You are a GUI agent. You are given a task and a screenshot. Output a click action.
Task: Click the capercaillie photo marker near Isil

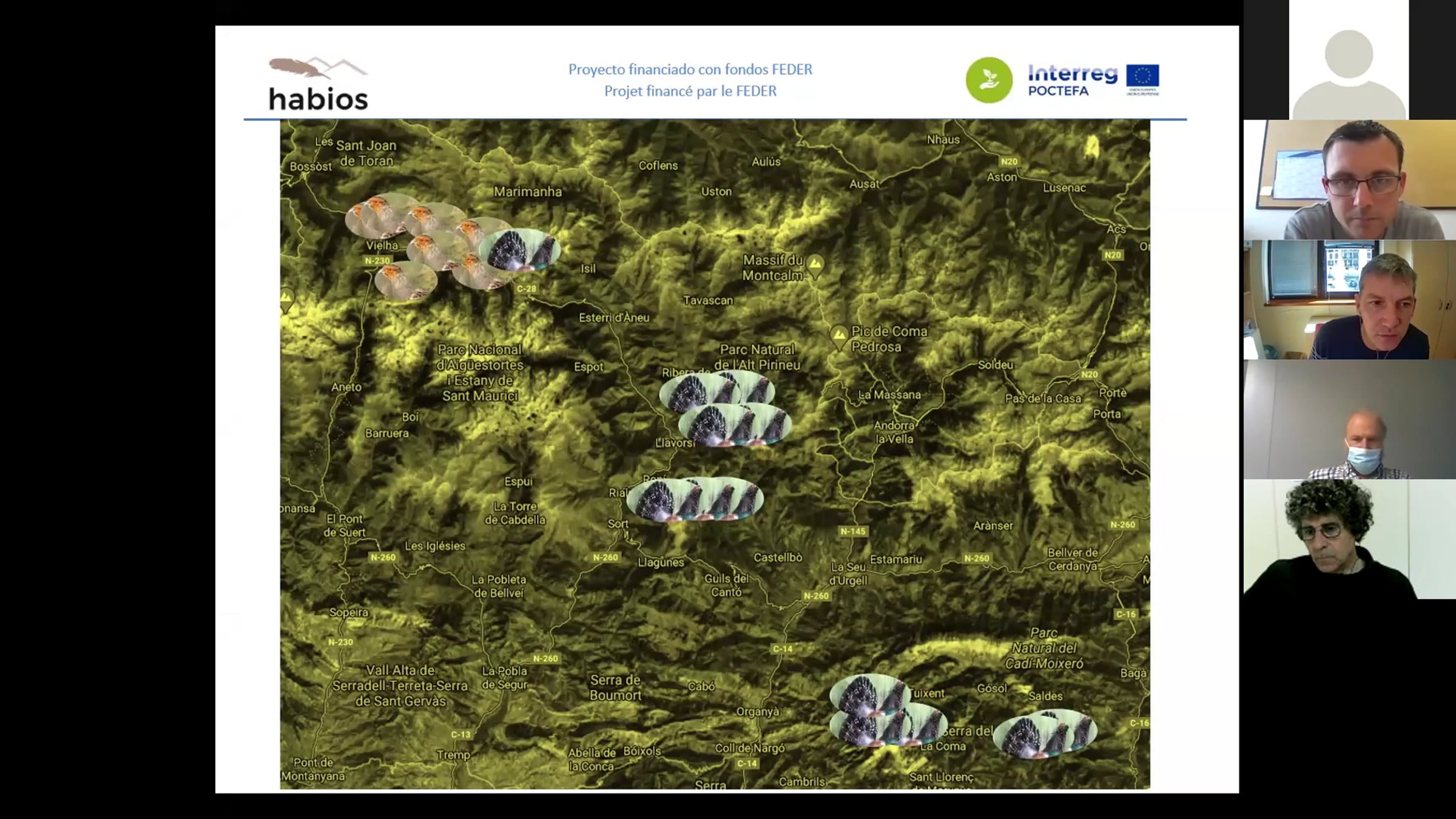[519, 249]
